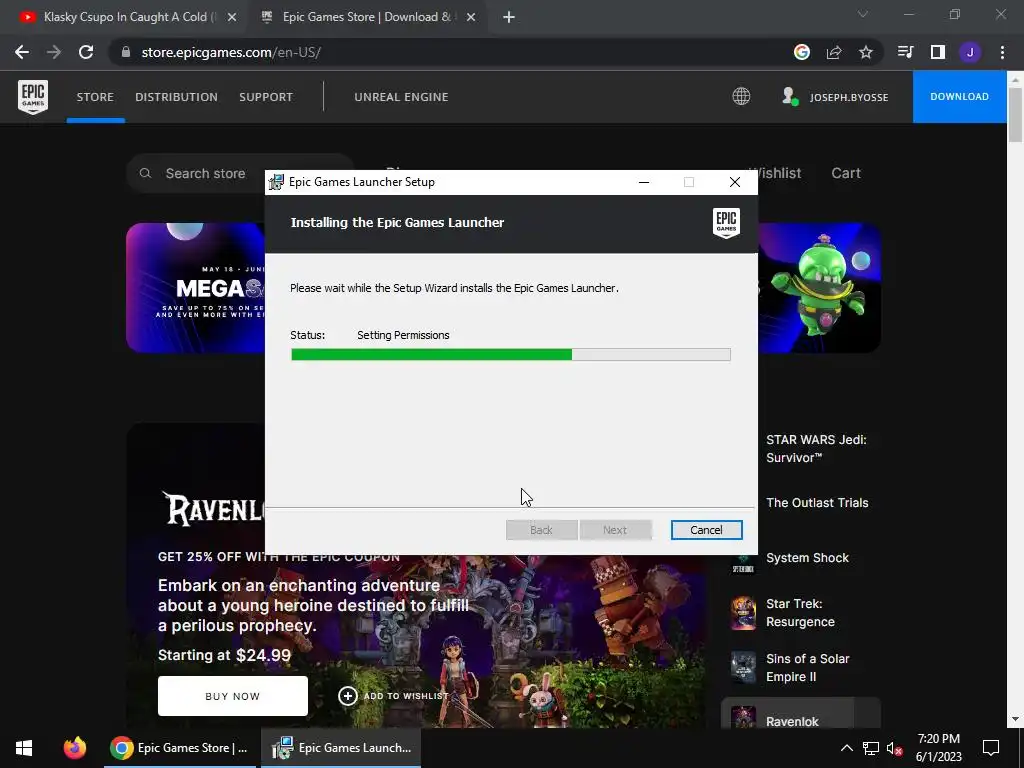
Task: Reload the Epic Games Store page
Action: [86, 52]
